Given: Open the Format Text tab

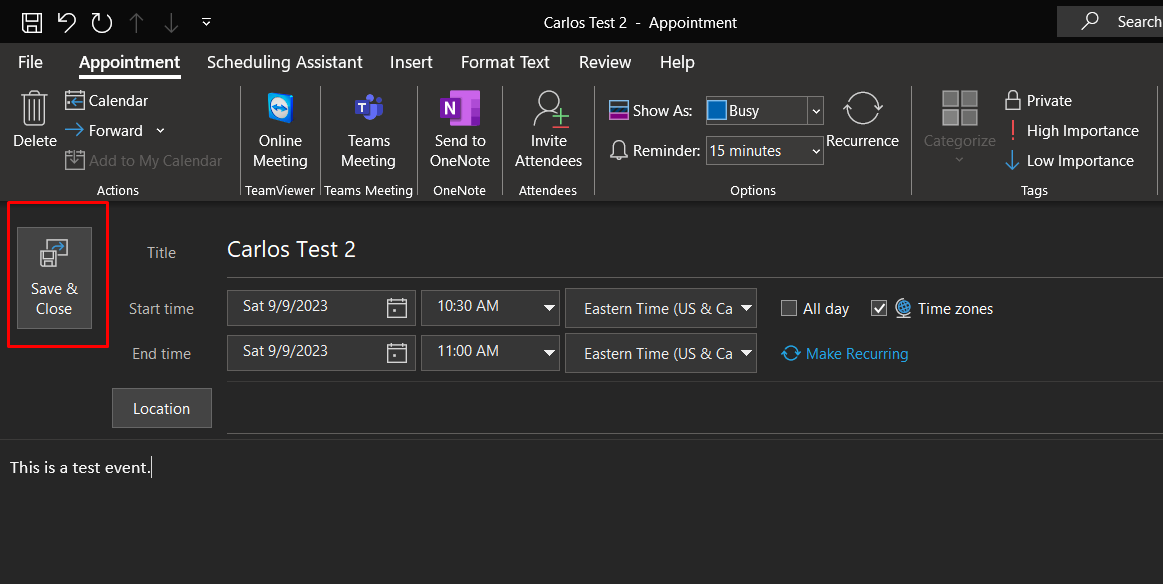Looking at the screenshot, I should 505,62.
